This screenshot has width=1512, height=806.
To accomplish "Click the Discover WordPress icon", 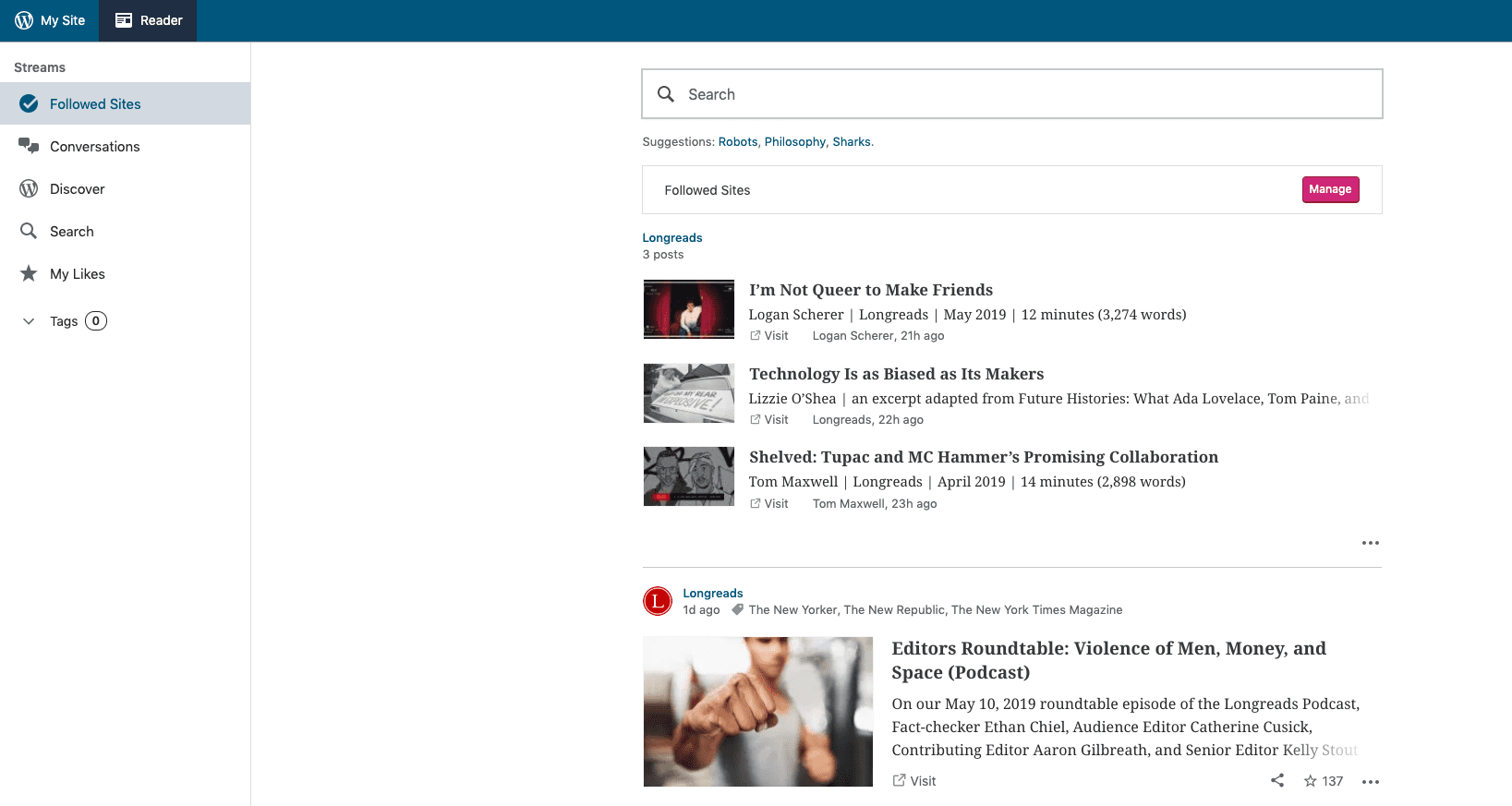I will (x=29, y=188).
